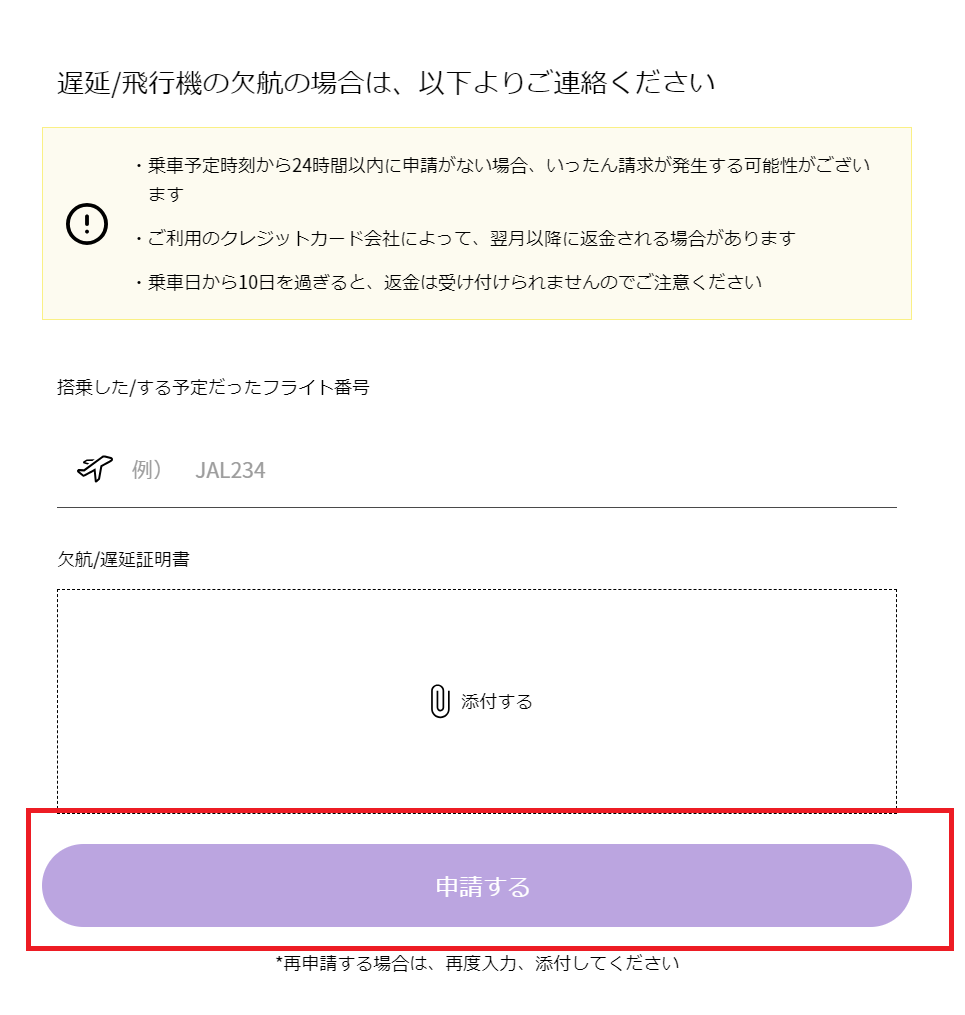Click the *再申請する場合は footnote text
Screen dimensions: 965x1015
coord(478,964)
